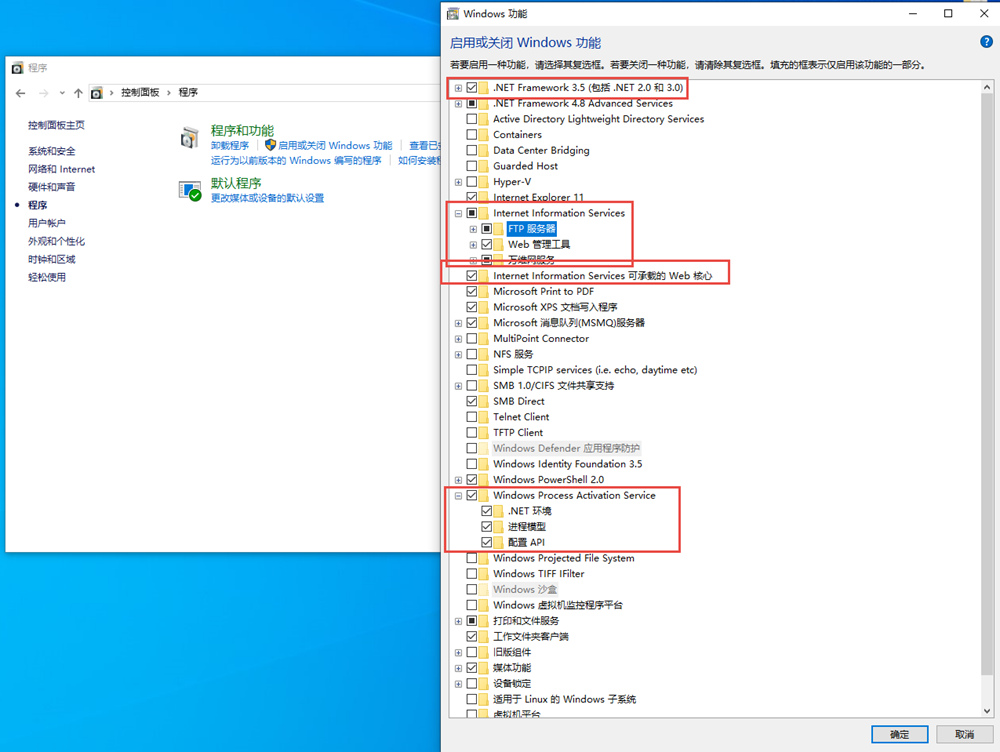Click the Windows Features title bar icon
Image resolution: width=1000 pixels, height=752 pixels.
point(453,14)
